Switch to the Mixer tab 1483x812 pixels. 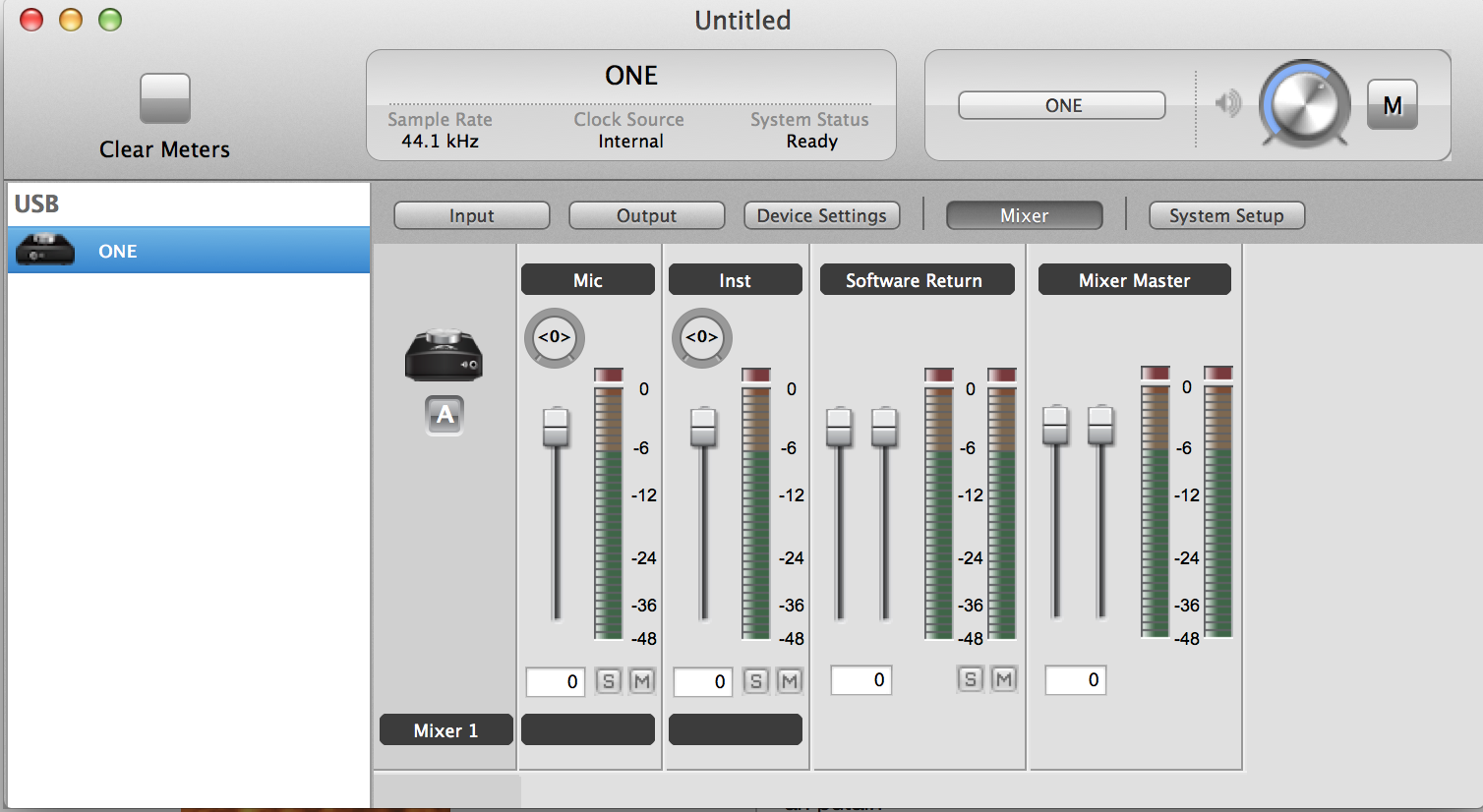[x=1023, y=214]
